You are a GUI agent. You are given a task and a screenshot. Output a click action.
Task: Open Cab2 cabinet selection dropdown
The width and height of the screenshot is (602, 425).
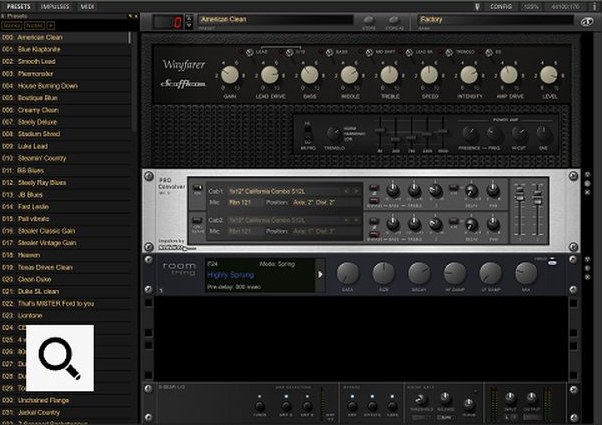(284, 220)
